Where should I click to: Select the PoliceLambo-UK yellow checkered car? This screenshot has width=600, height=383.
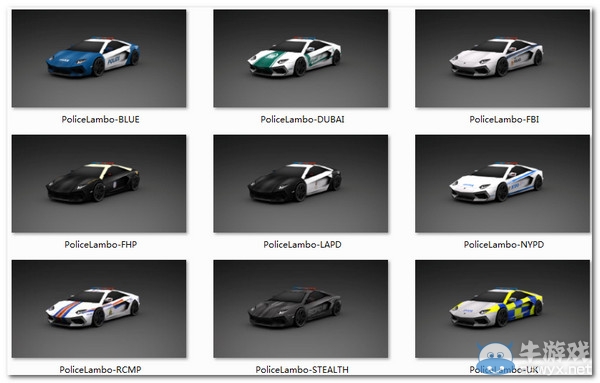click(x=502, y=309)
